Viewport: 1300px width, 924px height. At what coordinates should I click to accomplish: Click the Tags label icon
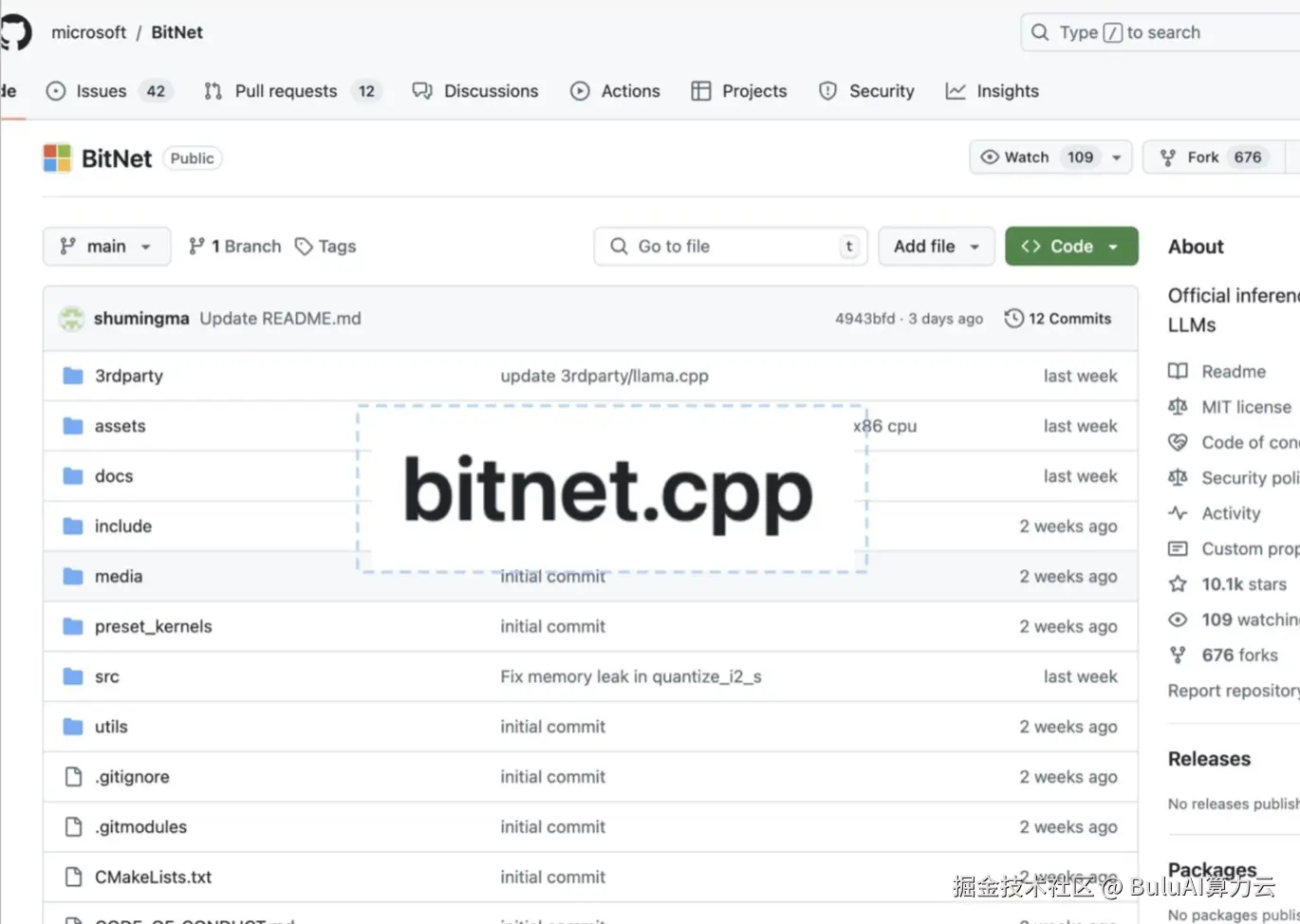304,247
